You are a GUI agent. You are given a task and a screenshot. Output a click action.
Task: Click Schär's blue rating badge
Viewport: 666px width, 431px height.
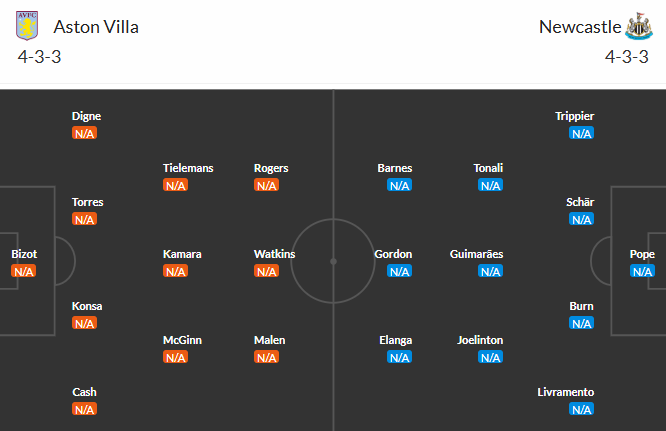581,219
